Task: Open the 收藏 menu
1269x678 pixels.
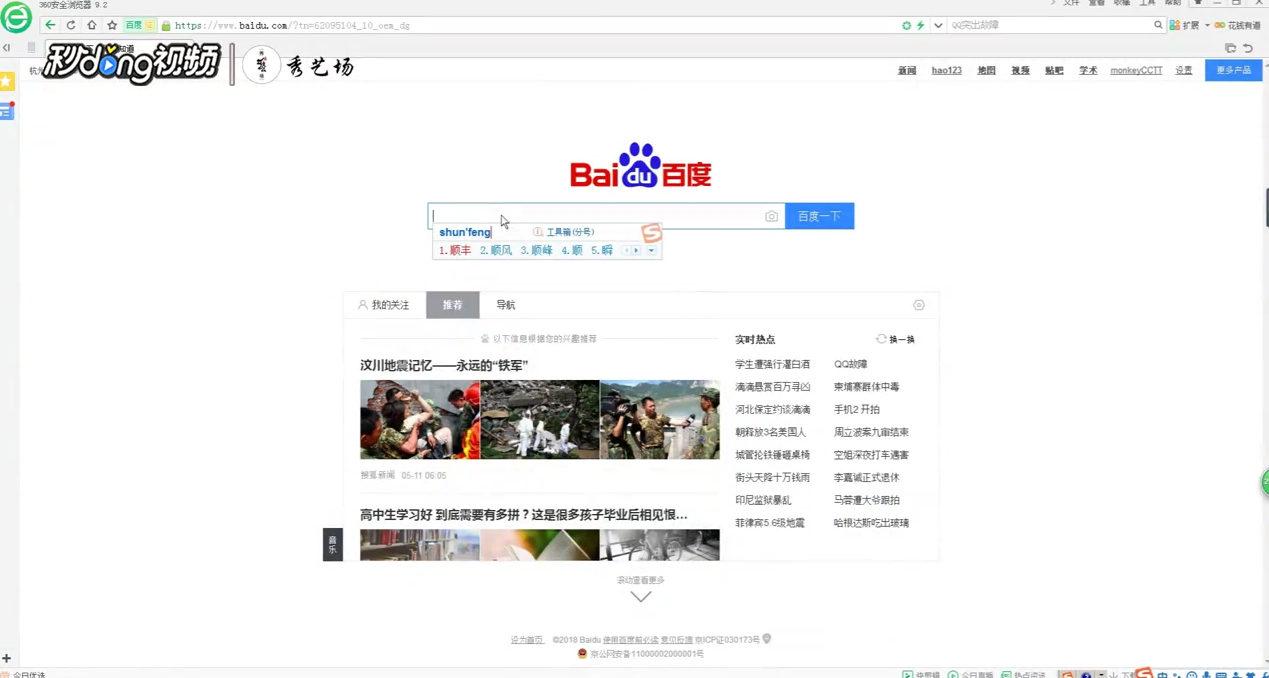Action: pos(1122,4)
